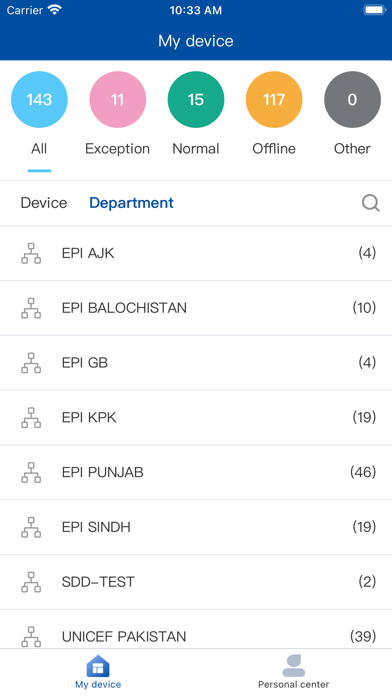Select the gray Other circle showing 0

point(352,99)
